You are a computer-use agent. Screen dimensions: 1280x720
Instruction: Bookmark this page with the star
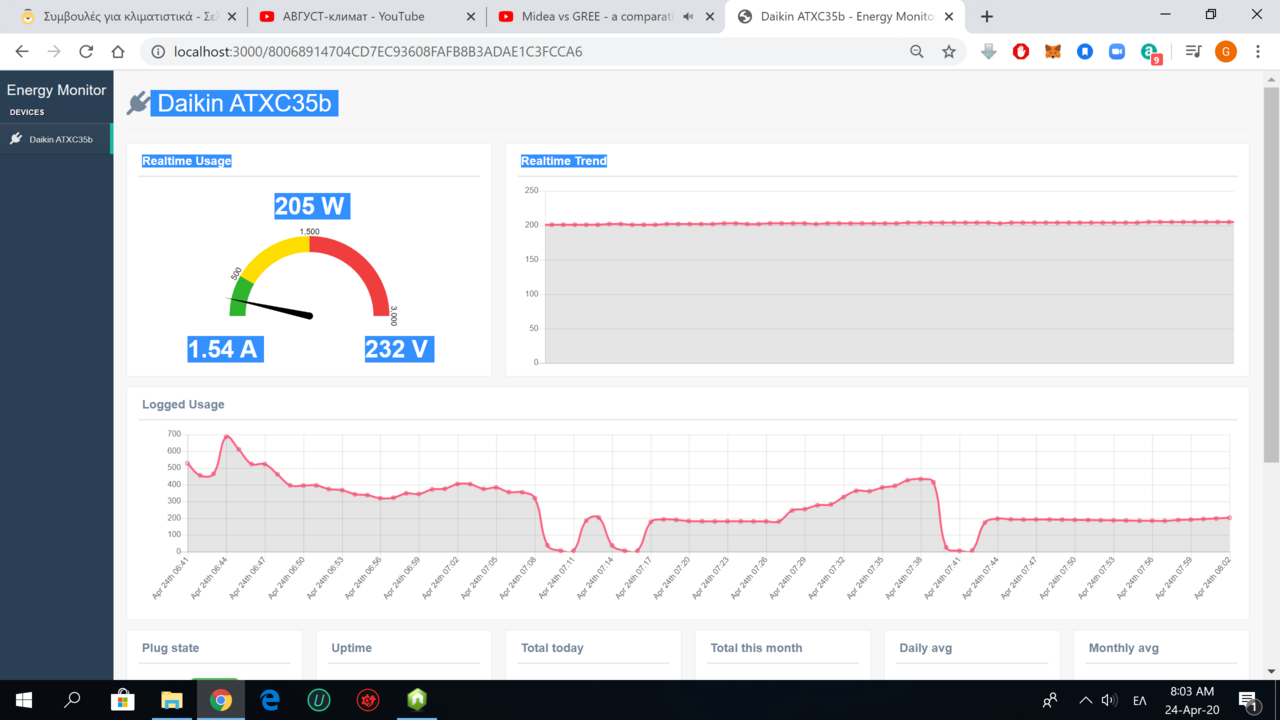click(949, 52)
